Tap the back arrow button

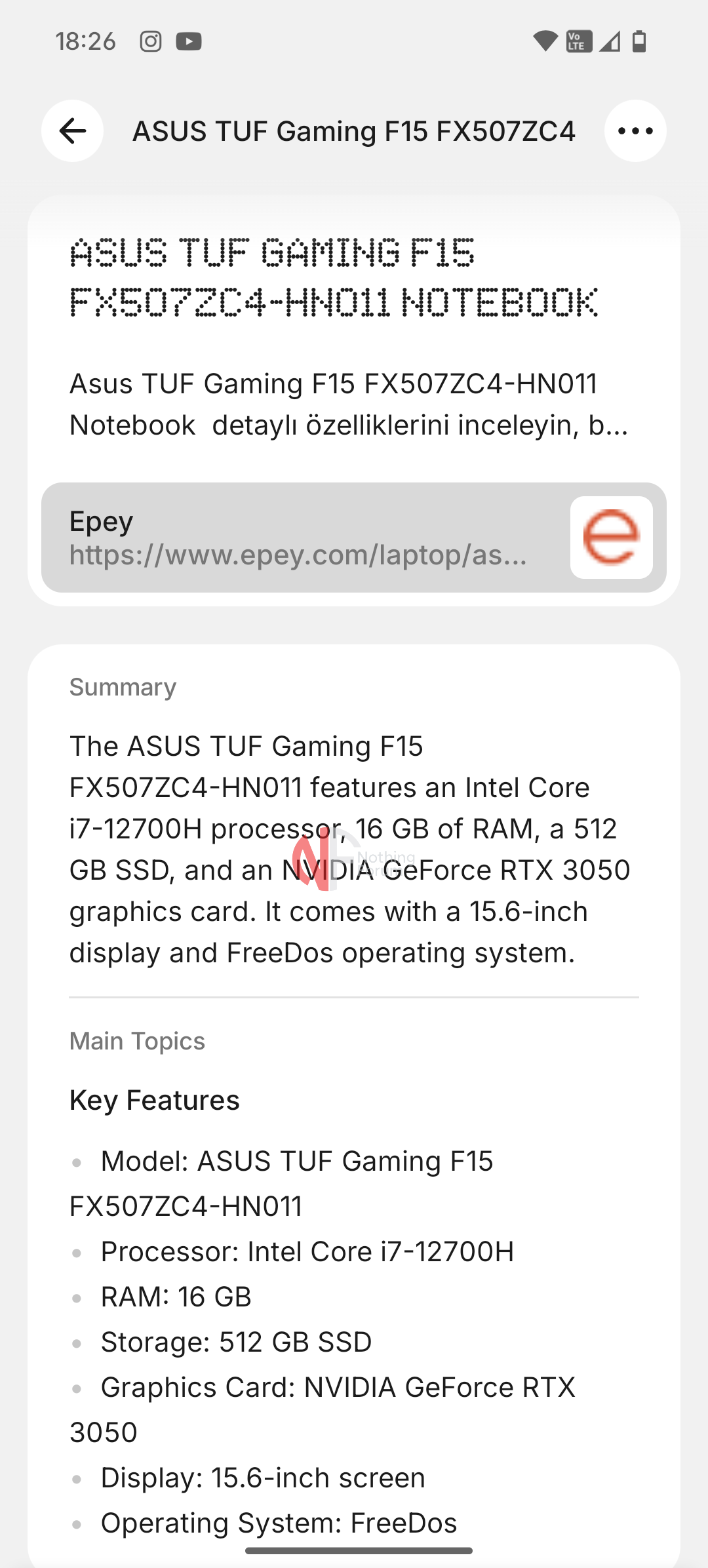tap(72, 131)
